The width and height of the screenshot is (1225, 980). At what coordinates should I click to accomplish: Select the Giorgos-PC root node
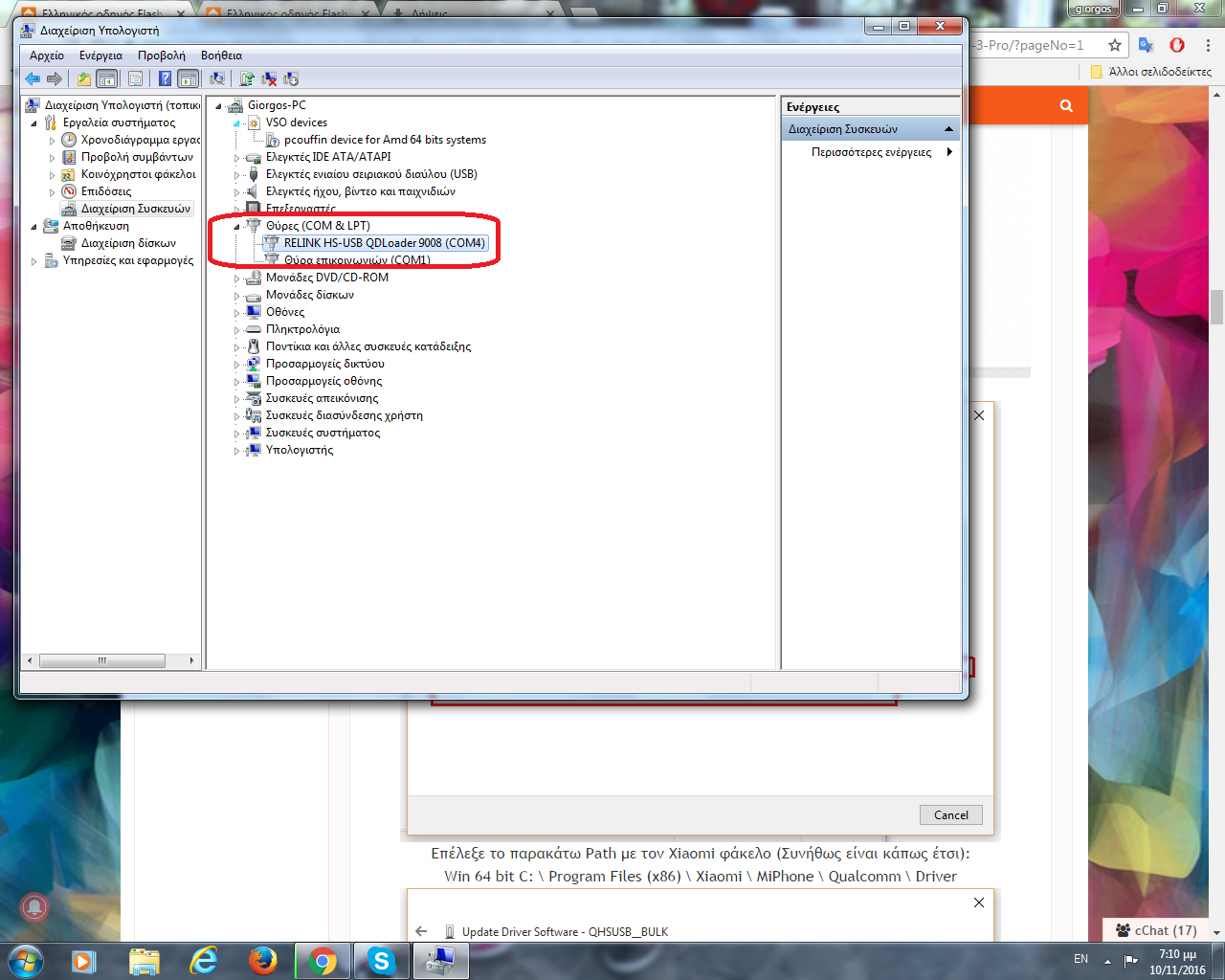(277, 105)
